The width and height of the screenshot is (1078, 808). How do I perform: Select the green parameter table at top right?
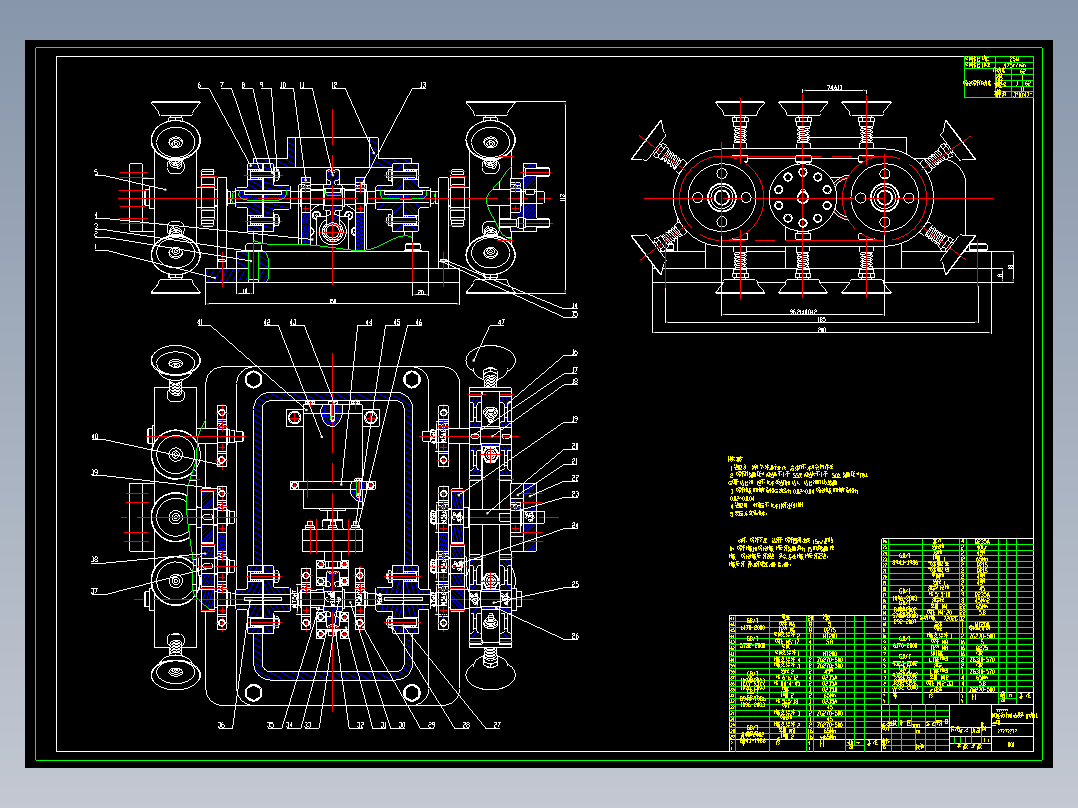998,77
